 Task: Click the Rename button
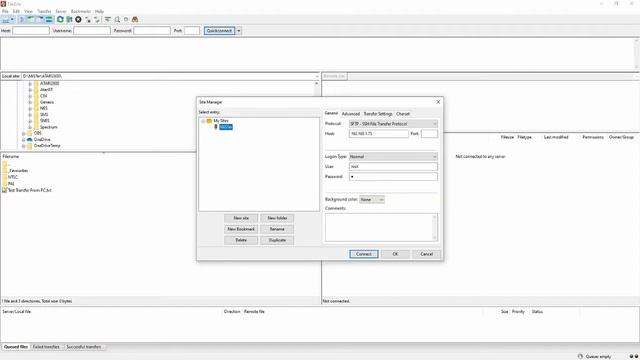click(x=277, y=229)
